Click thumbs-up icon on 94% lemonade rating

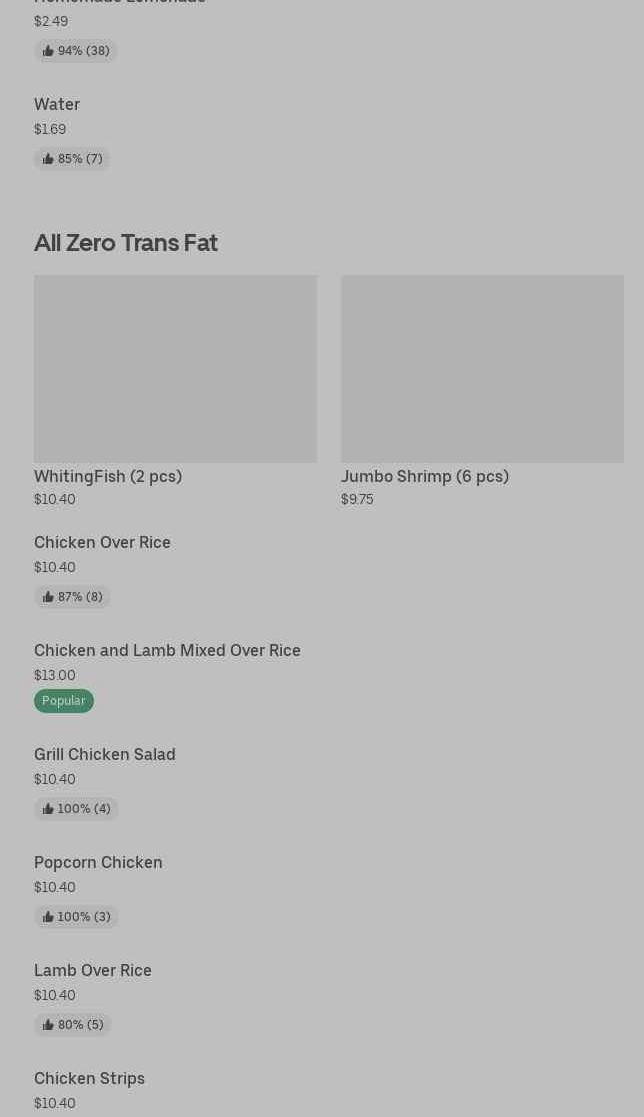[48, 51]
